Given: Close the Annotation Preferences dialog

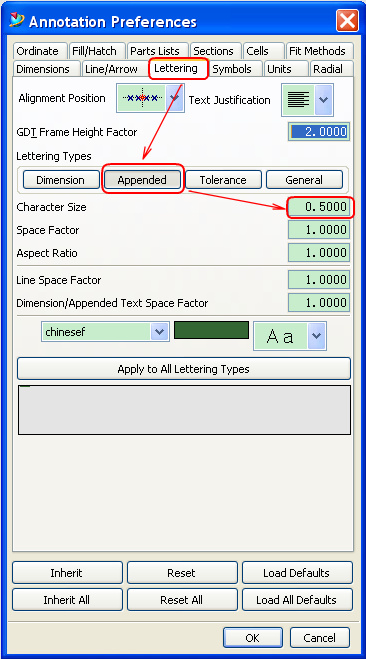Looking at the screenshot, I should click(348, 20).
